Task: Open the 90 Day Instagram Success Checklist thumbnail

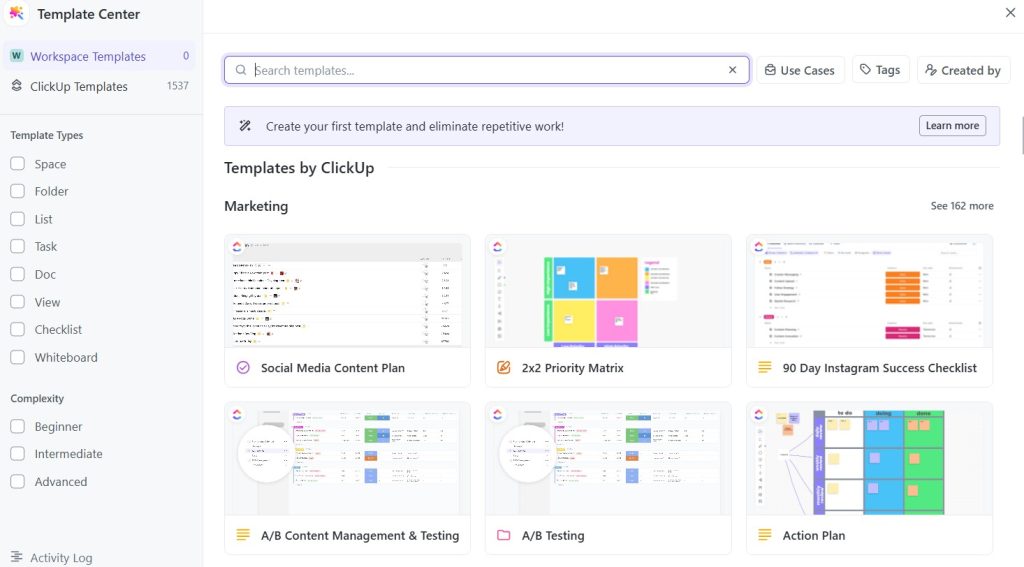Action: point(869,291)
